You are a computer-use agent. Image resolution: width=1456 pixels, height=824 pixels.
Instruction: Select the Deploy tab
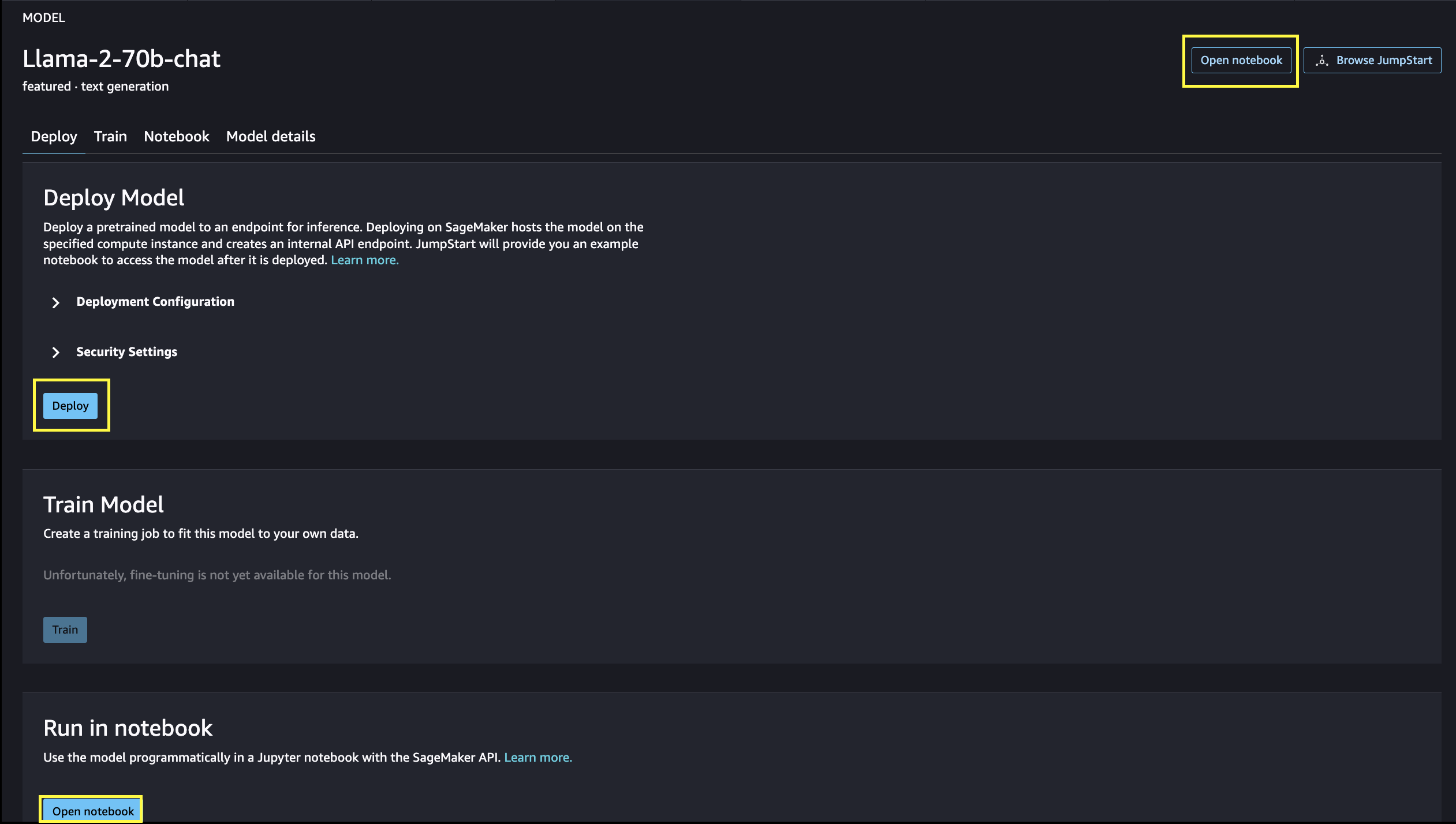[x=54, y=137]
